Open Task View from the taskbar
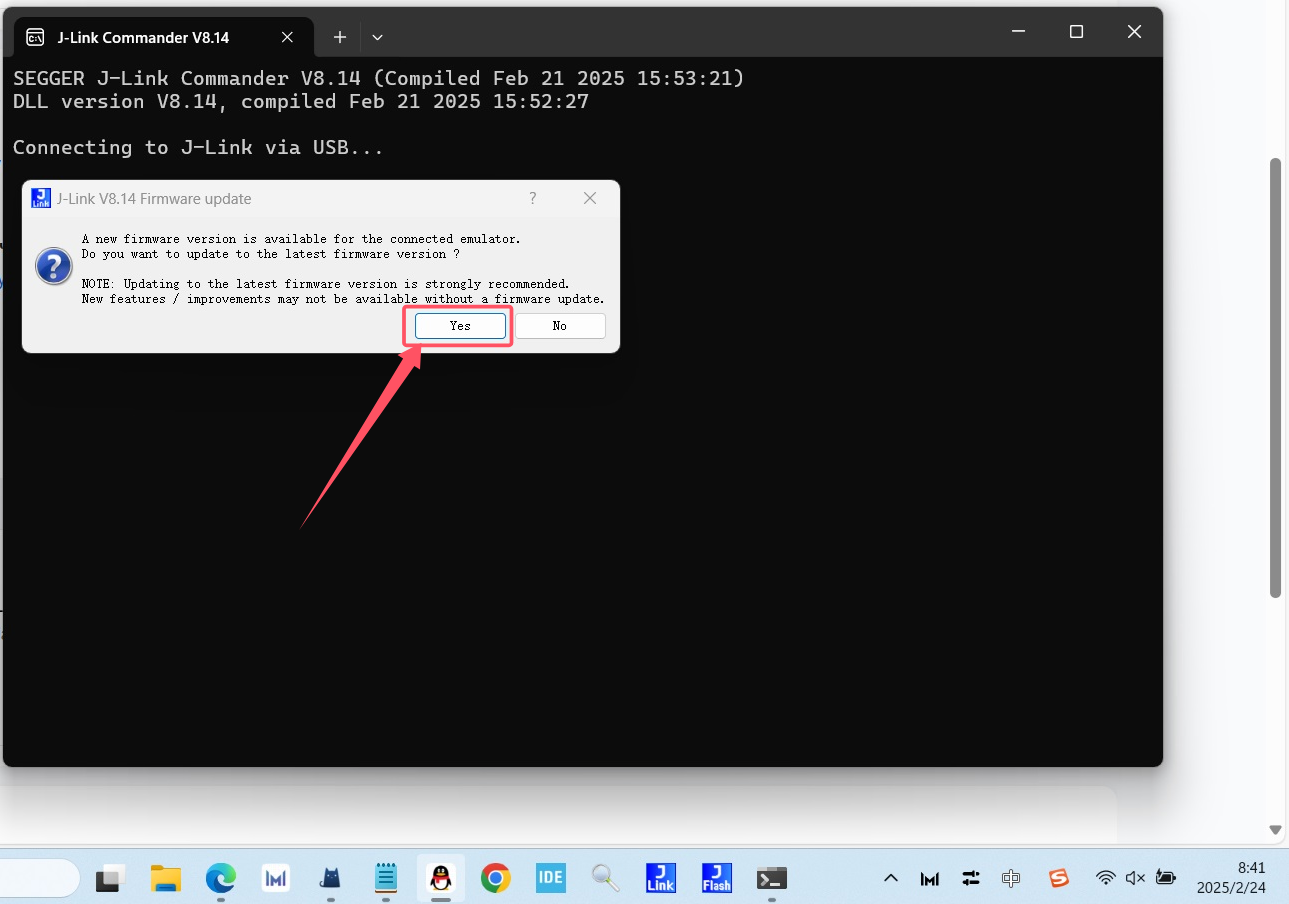This screenshot has width=1289, height=904. [110, 878]
